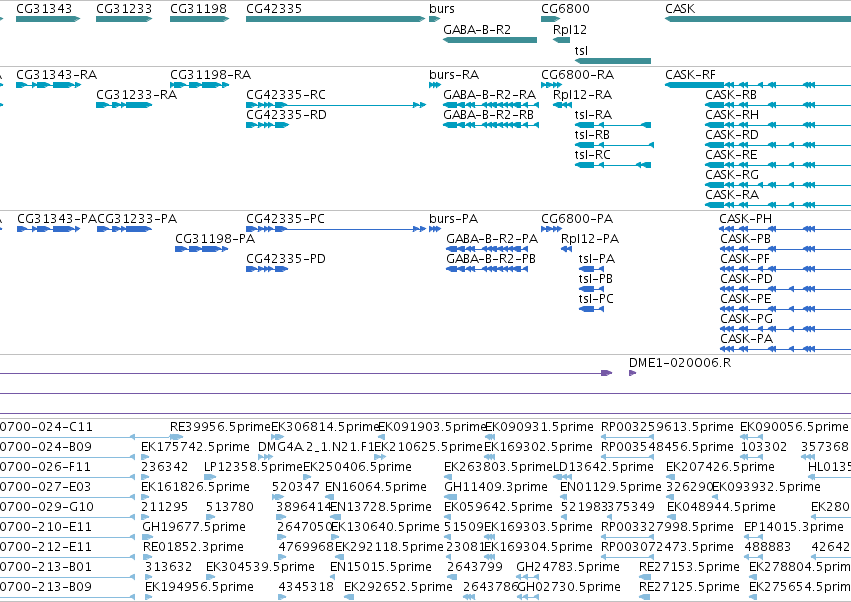Viewport: 851px width, 602px height.
Task: Select the GABA-B-R2 gene bar
Action: (x=490, y=40)
